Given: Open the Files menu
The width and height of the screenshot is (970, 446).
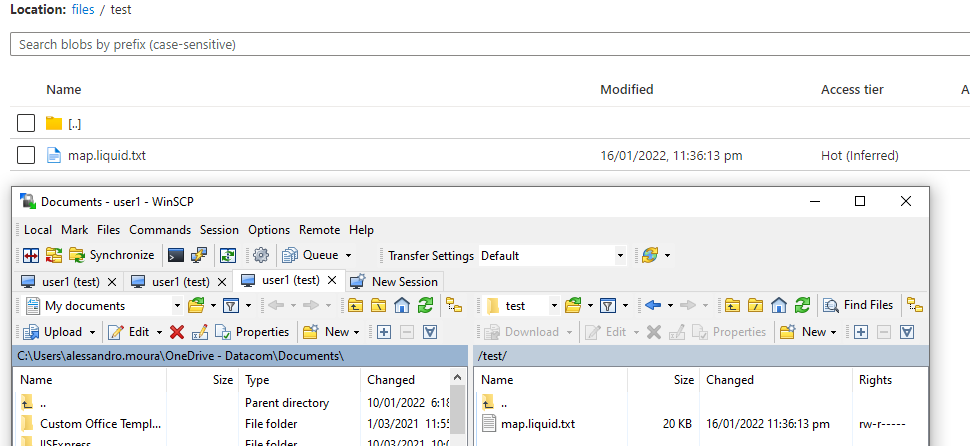Looking at the screenshot, I should pyautogui.click(x=108, y=229).
